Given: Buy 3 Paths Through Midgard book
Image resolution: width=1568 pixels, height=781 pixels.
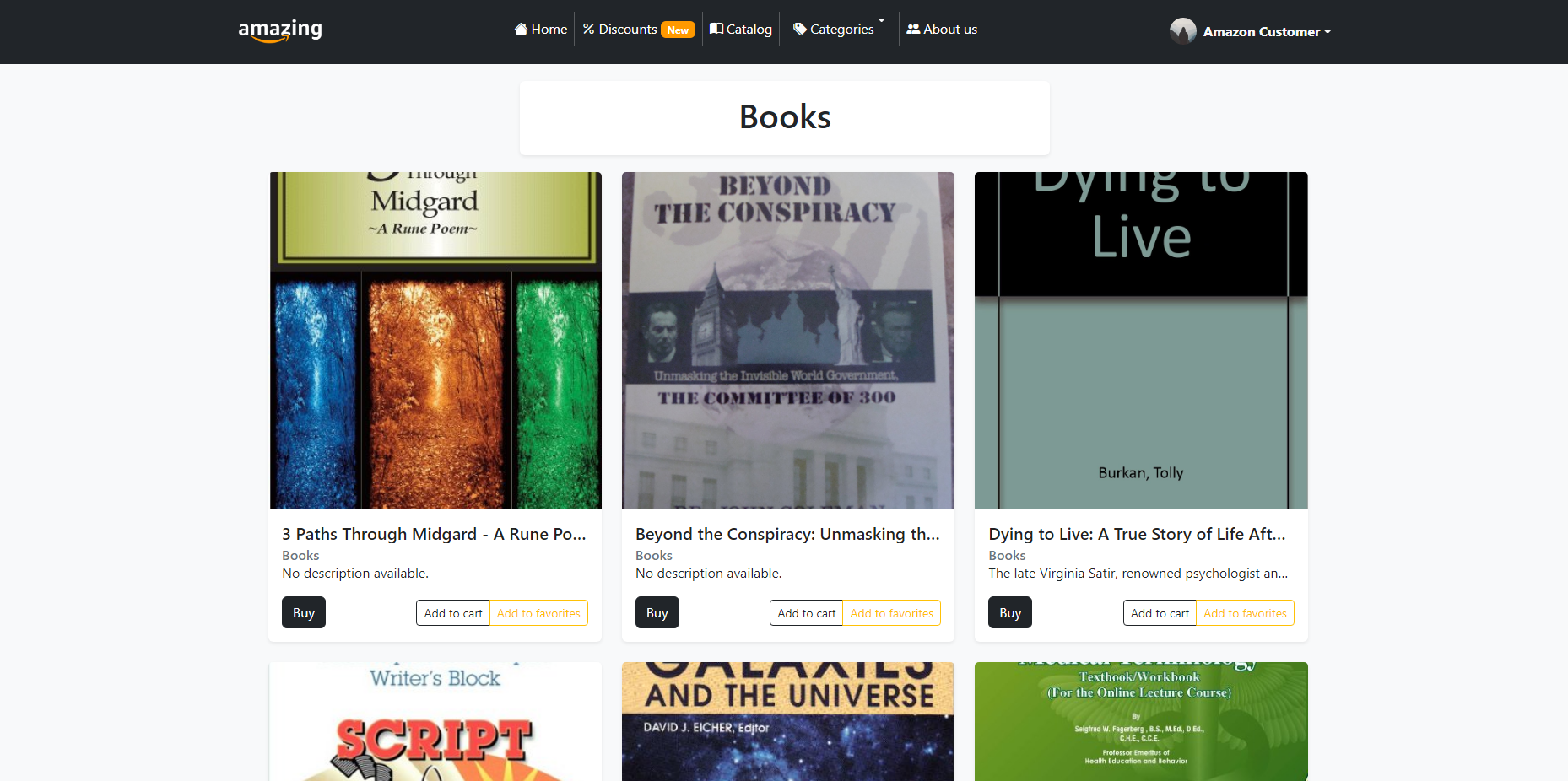Looking at the screenshot, I should pyautogui.click(x=304, y=612).
